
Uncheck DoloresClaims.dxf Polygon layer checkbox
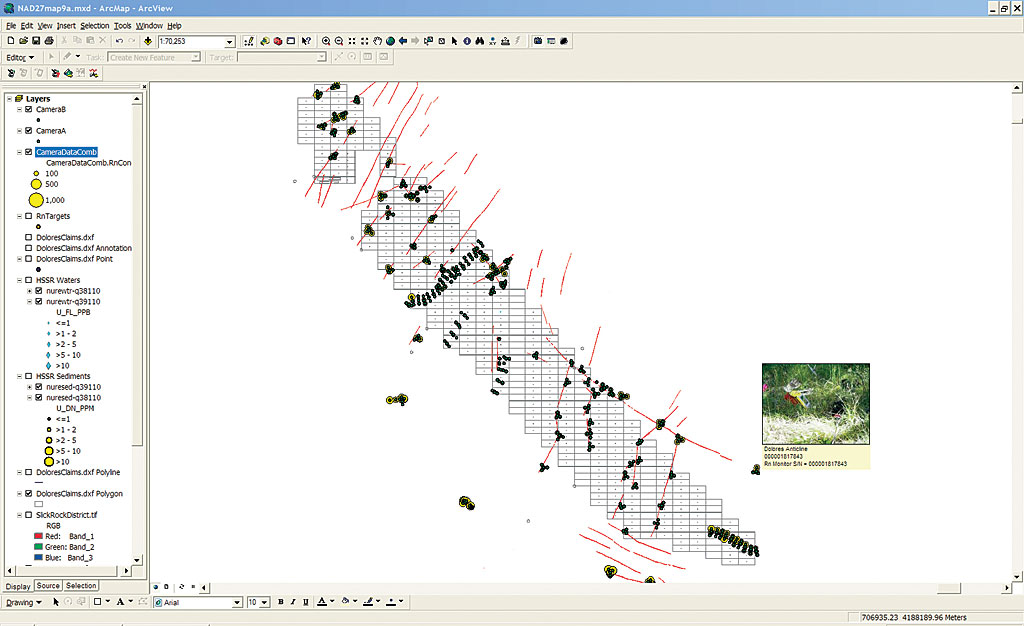(x=29, y=494)
